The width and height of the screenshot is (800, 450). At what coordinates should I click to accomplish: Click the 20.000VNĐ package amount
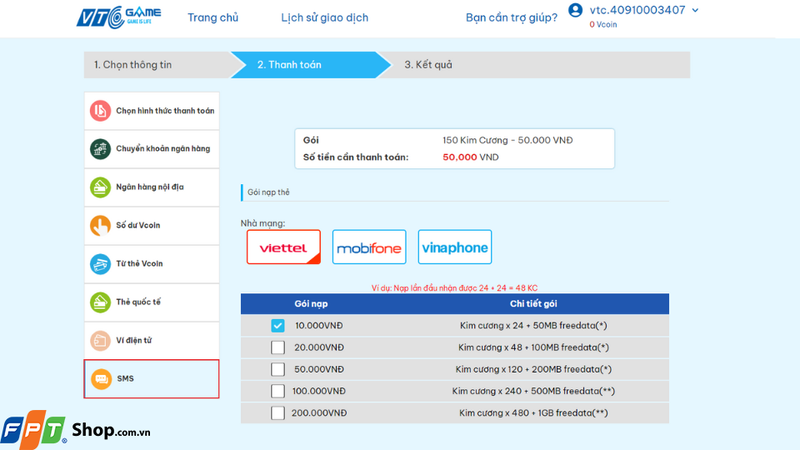click(319, 347)
